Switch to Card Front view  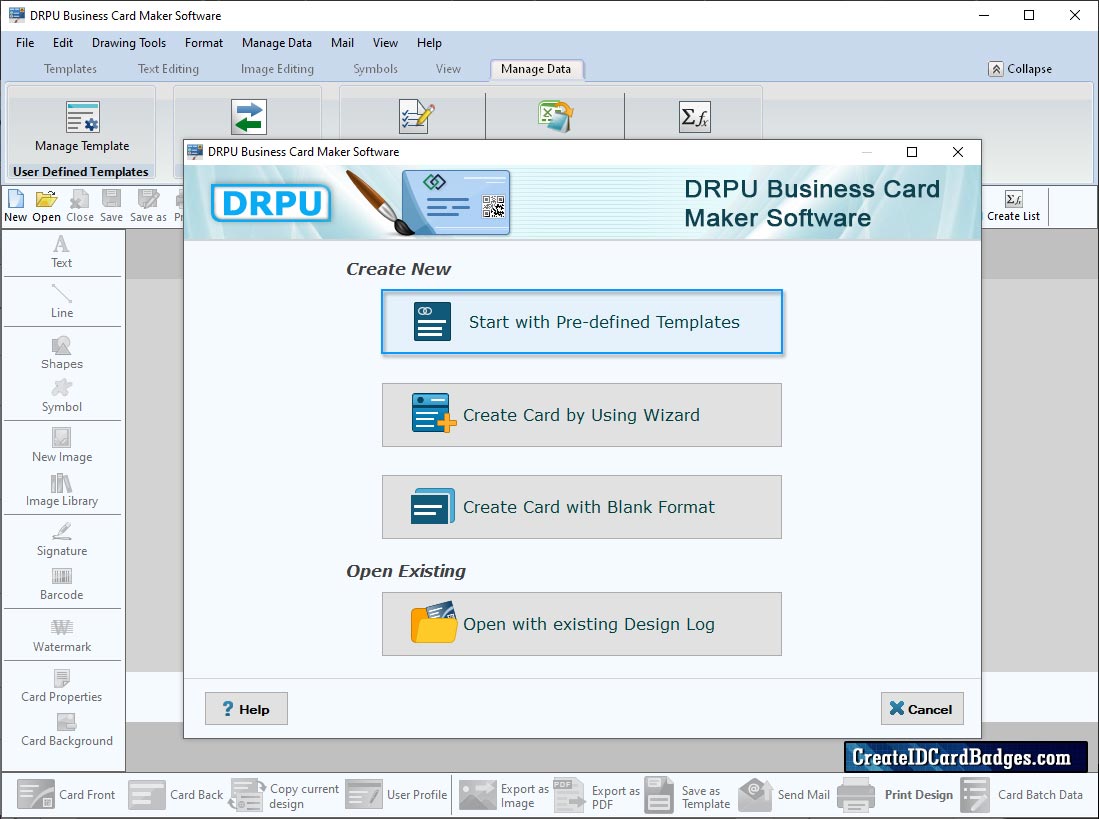(66, 795)
